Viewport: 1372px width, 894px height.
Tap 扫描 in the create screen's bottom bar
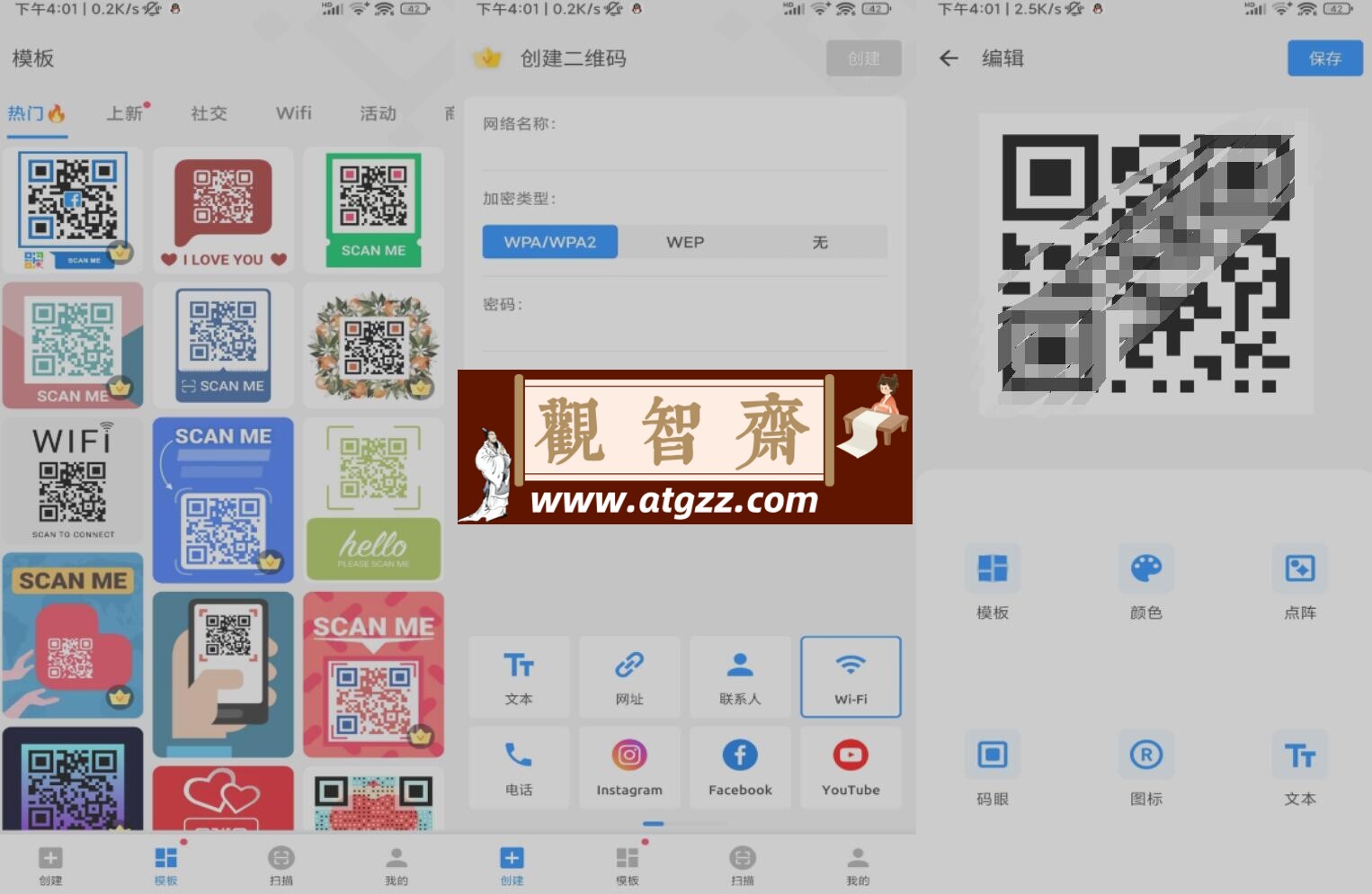[743, 866]
